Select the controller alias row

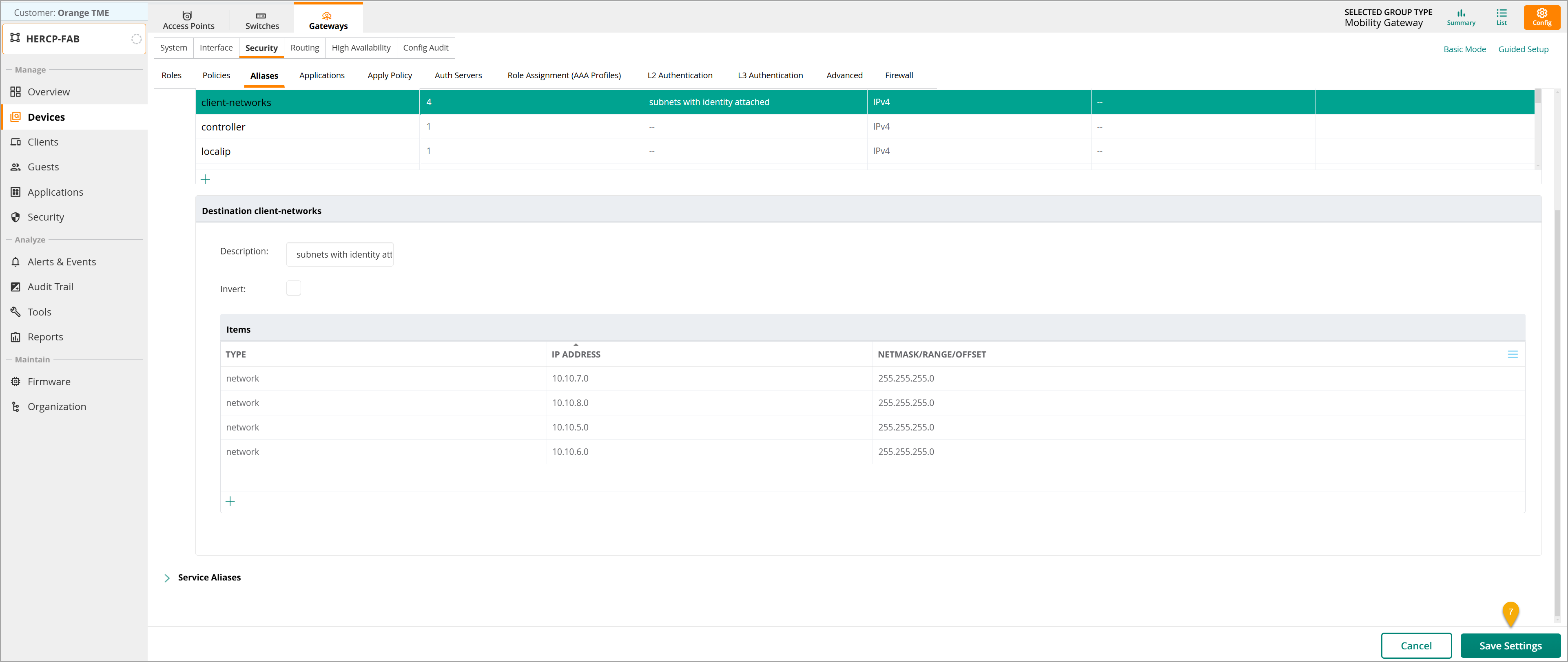[864, 126]
